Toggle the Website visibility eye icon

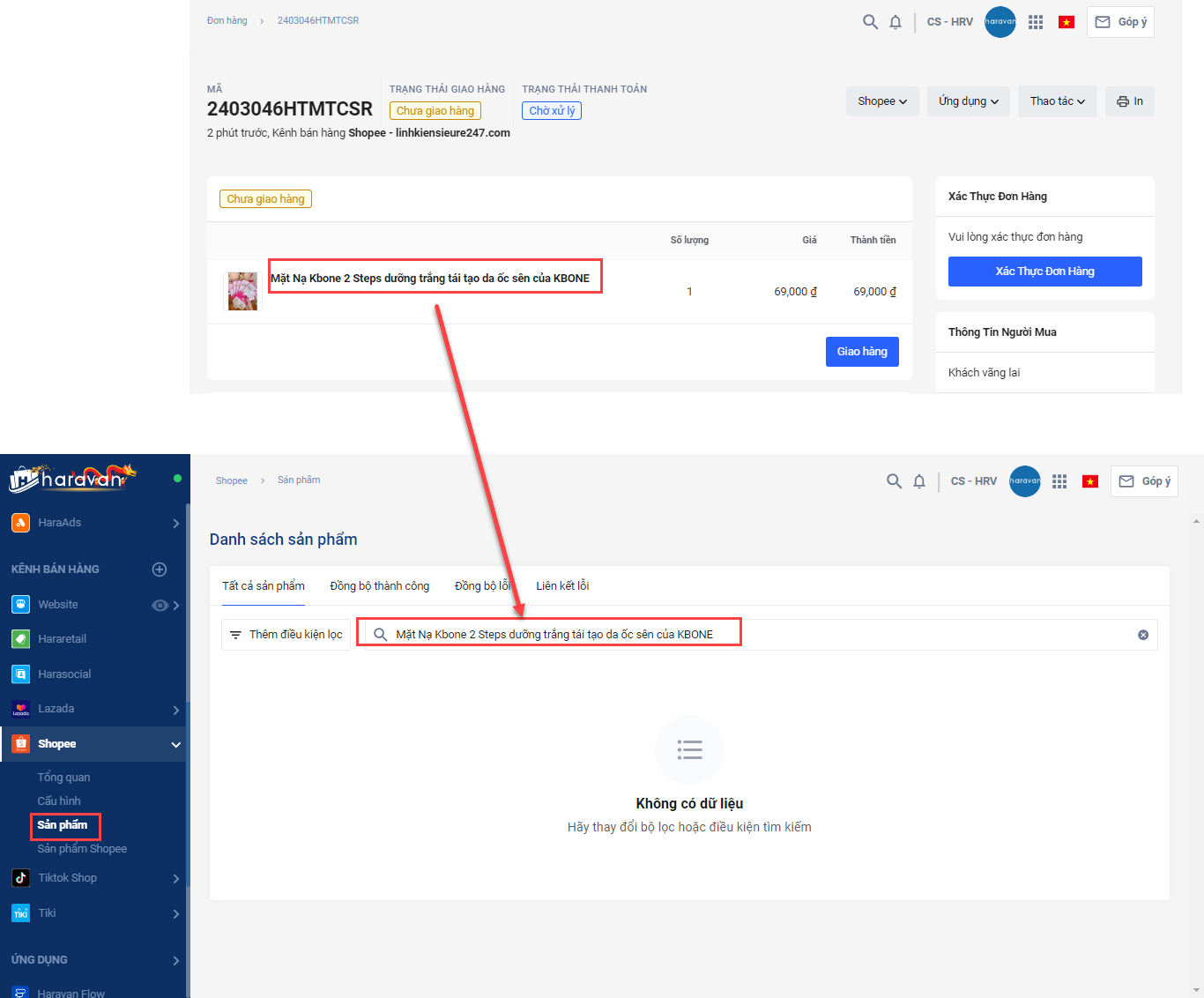[160, 605]
